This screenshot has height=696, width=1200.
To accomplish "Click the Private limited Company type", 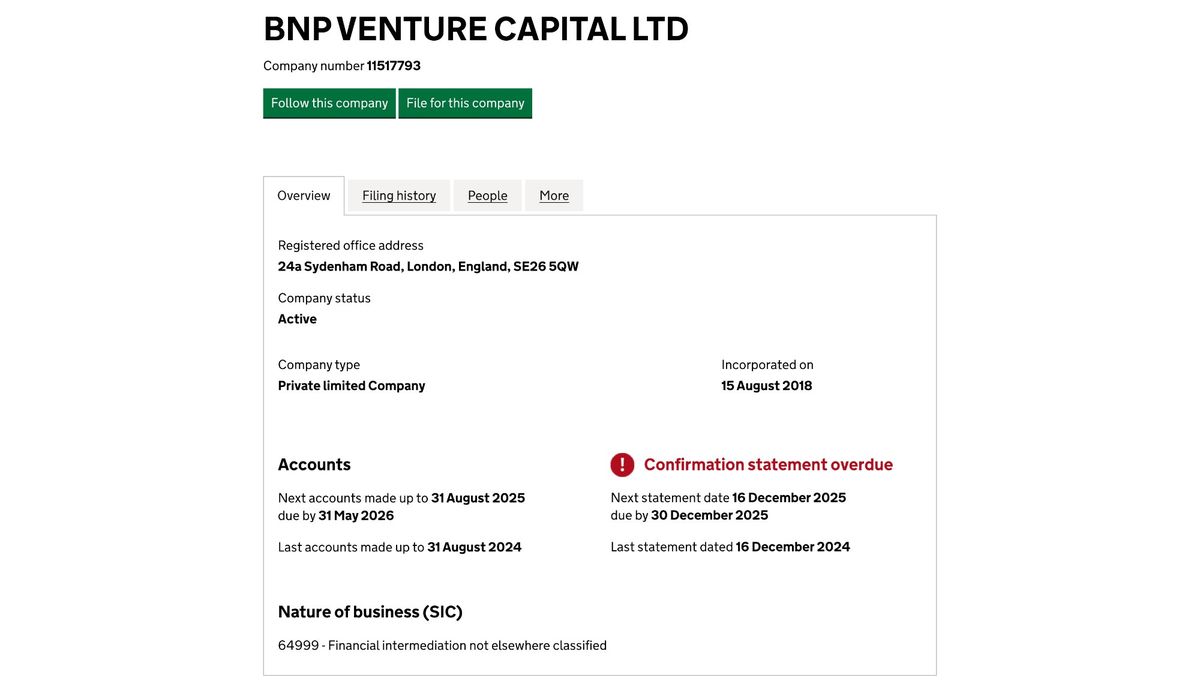I will pos(351,385).
